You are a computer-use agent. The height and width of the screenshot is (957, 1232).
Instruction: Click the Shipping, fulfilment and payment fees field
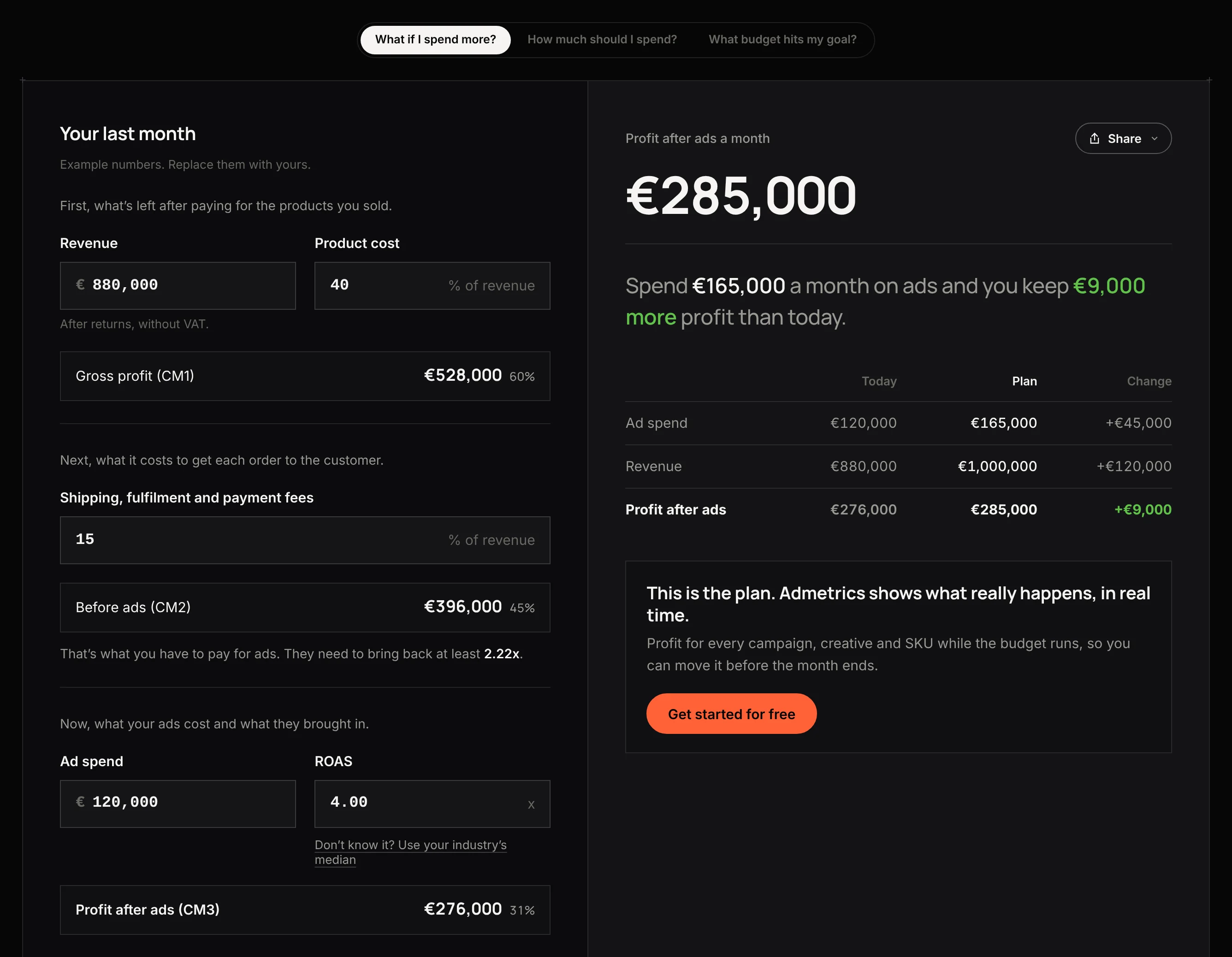[x=305, y=540]
